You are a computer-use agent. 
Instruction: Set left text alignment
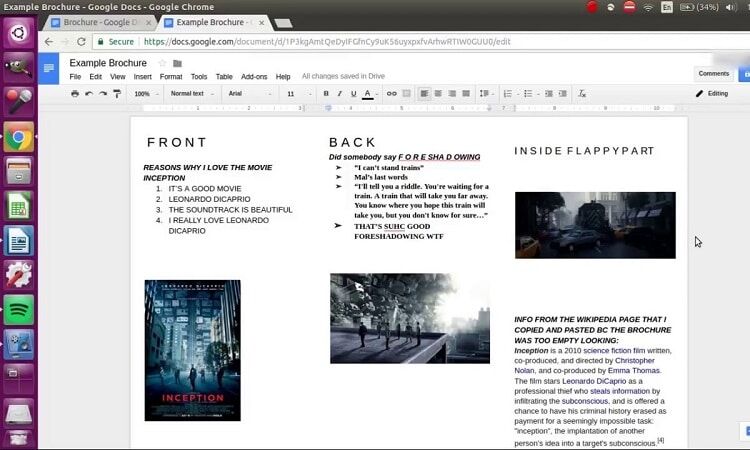pyautogui.click(x=424, y=94)
